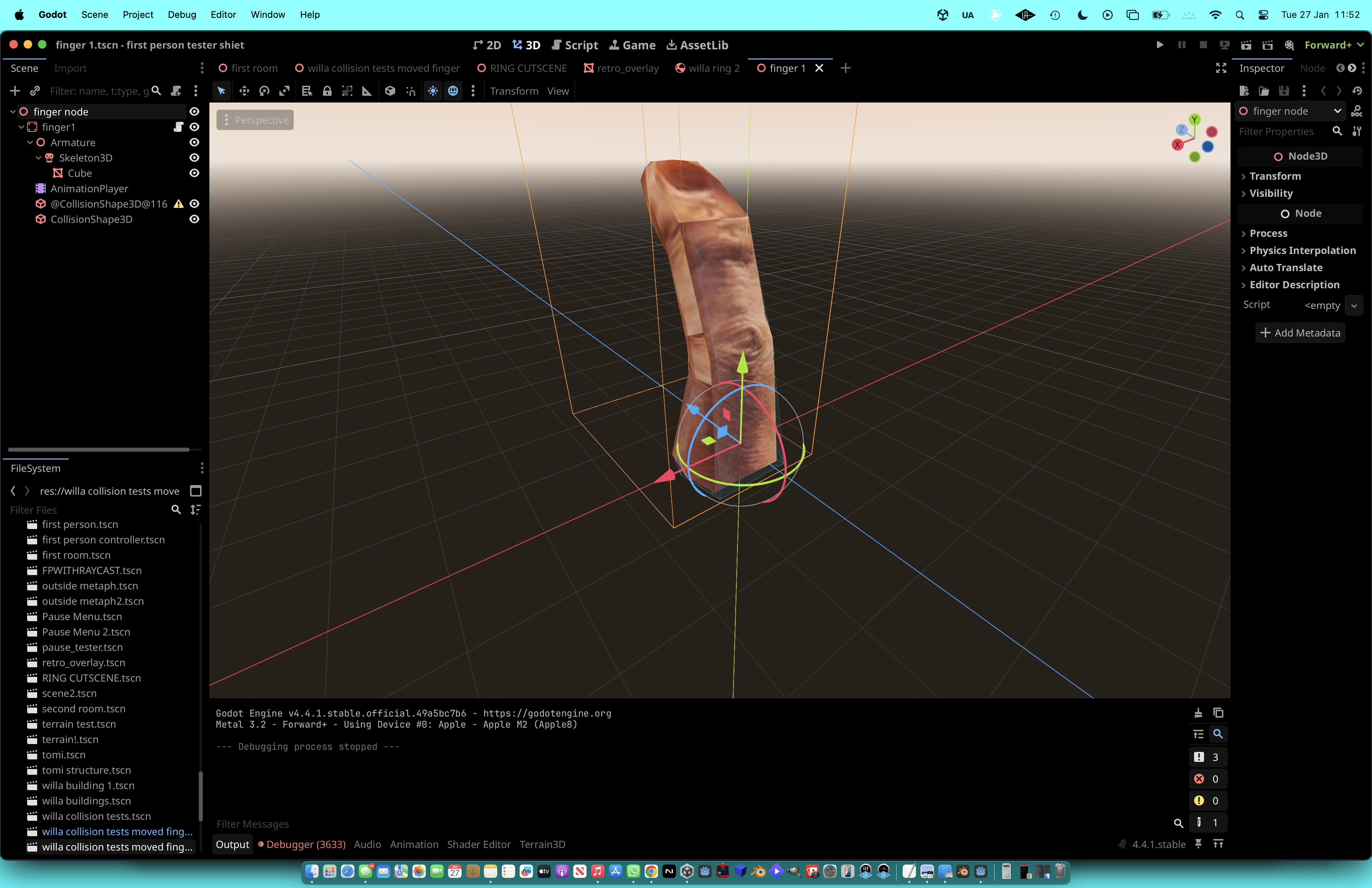Choose the Scale mode tool
This screenshot has height=888, width=1372.
coord(284,91)
